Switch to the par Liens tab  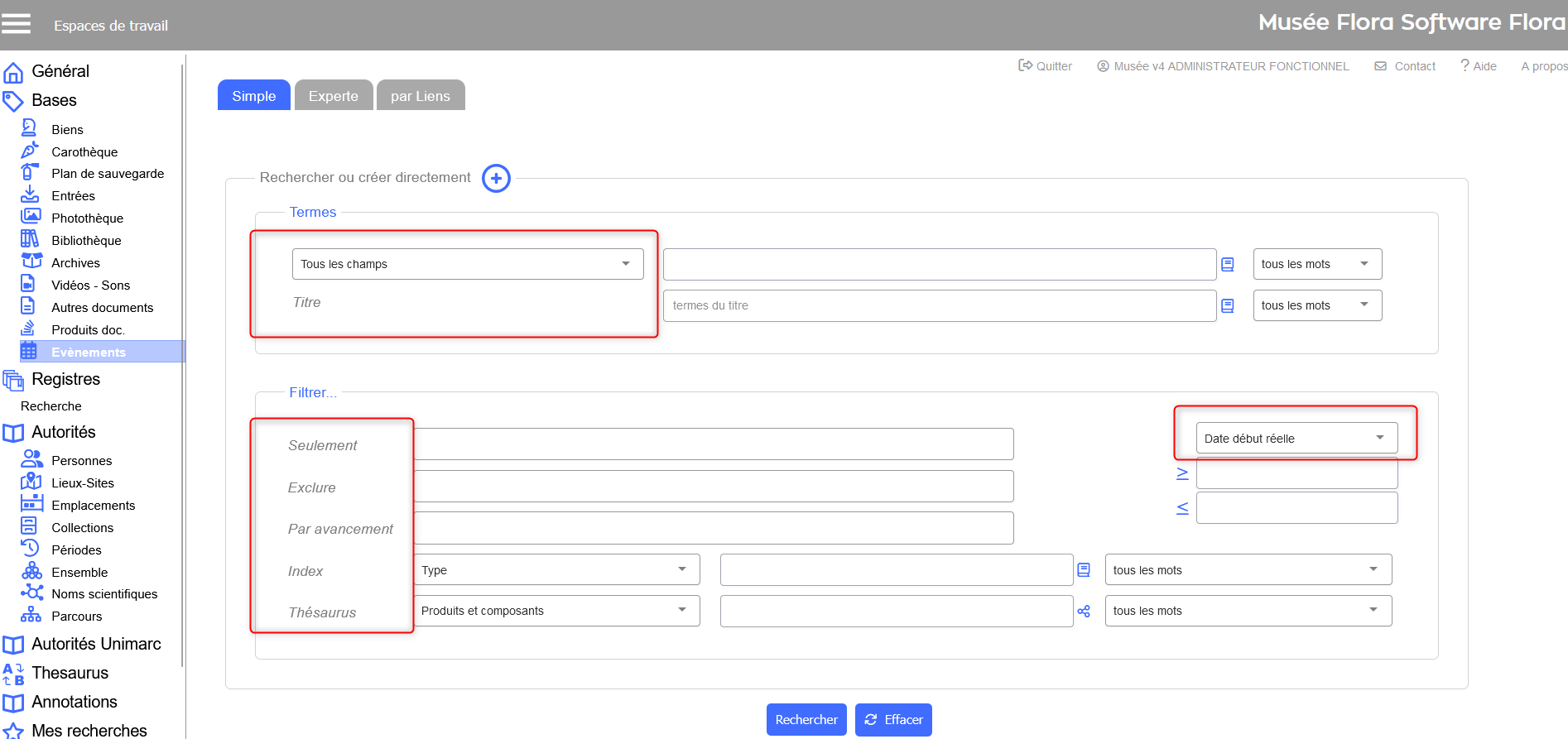click(x=420, y=96)
